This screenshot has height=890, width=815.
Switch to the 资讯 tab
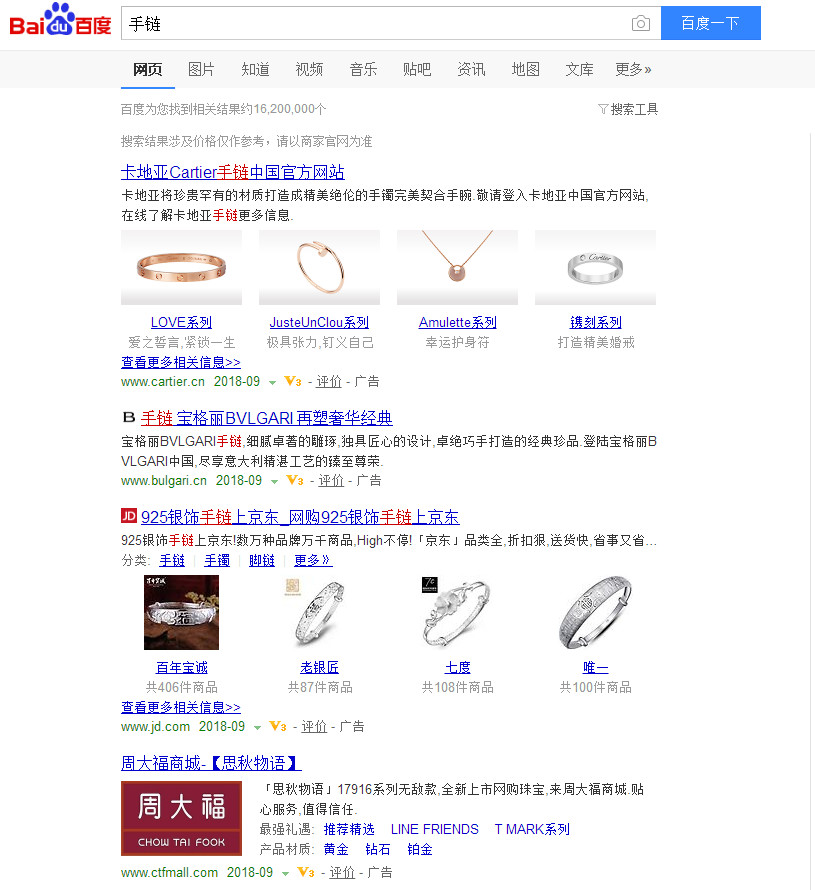472,70
